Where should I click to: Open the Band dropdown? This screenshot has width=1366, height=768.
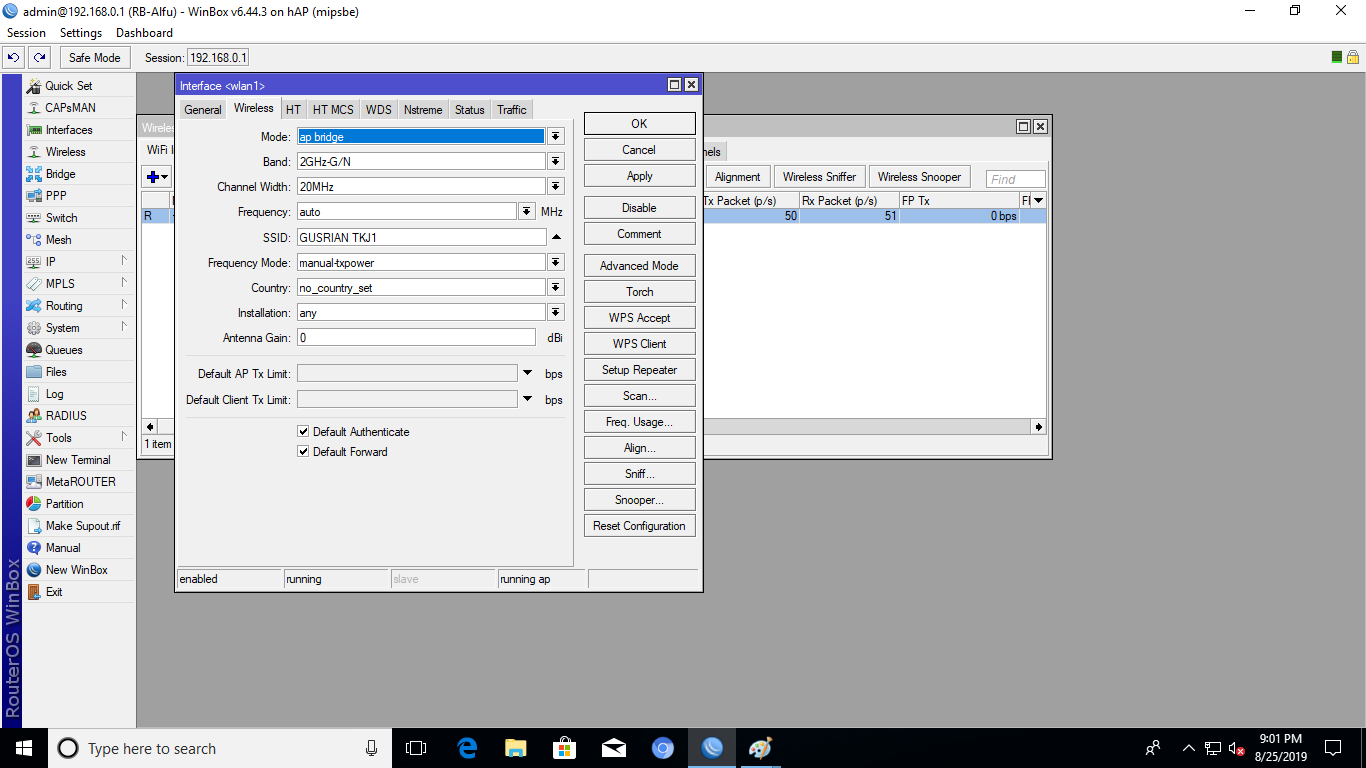(556, 161)
